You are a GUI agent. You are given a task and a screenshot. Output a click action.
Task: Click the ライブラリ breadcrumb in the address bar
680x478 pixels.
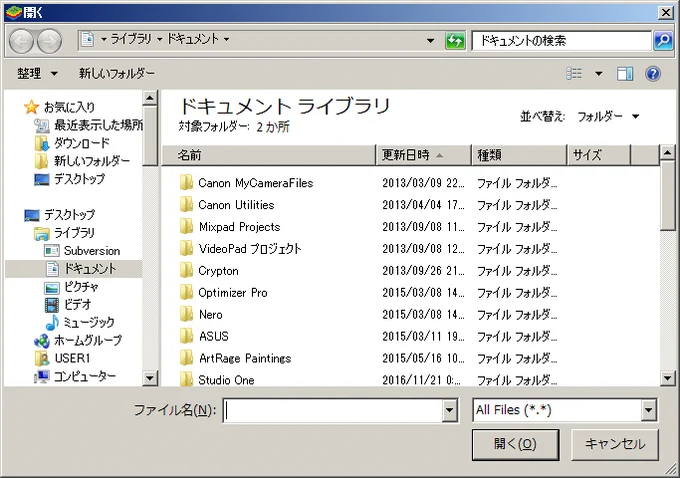[x=131, y=39]
